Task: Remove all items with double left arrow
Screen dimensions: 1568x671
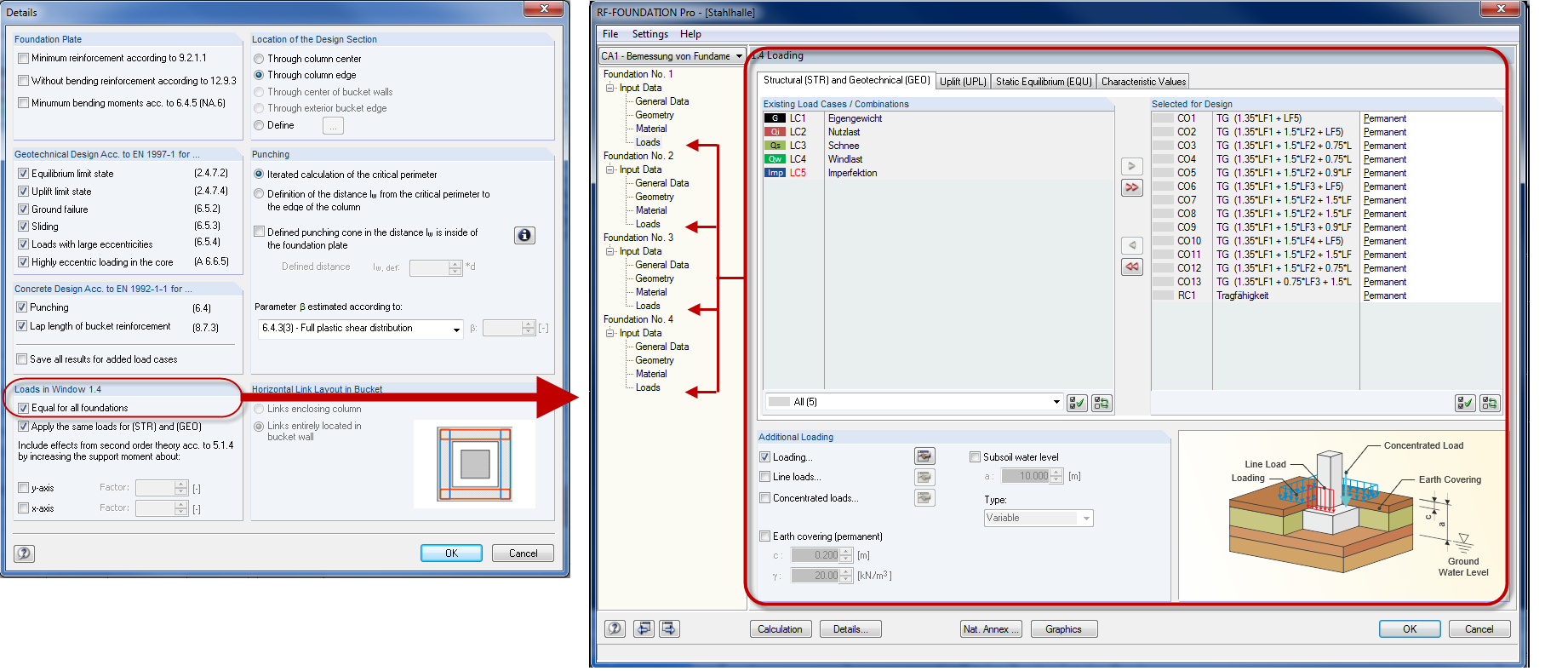Action: pos(1131,267)
